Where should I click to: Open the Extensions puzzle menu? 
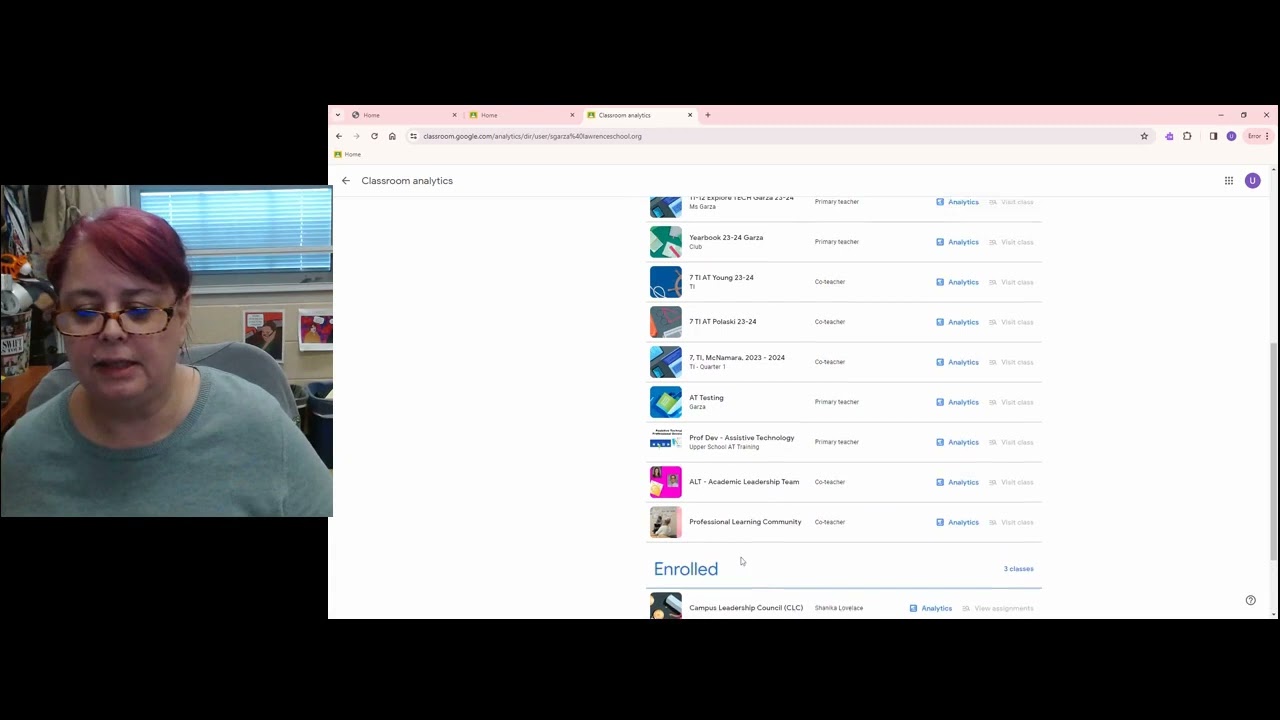(x=1187, y=136)
